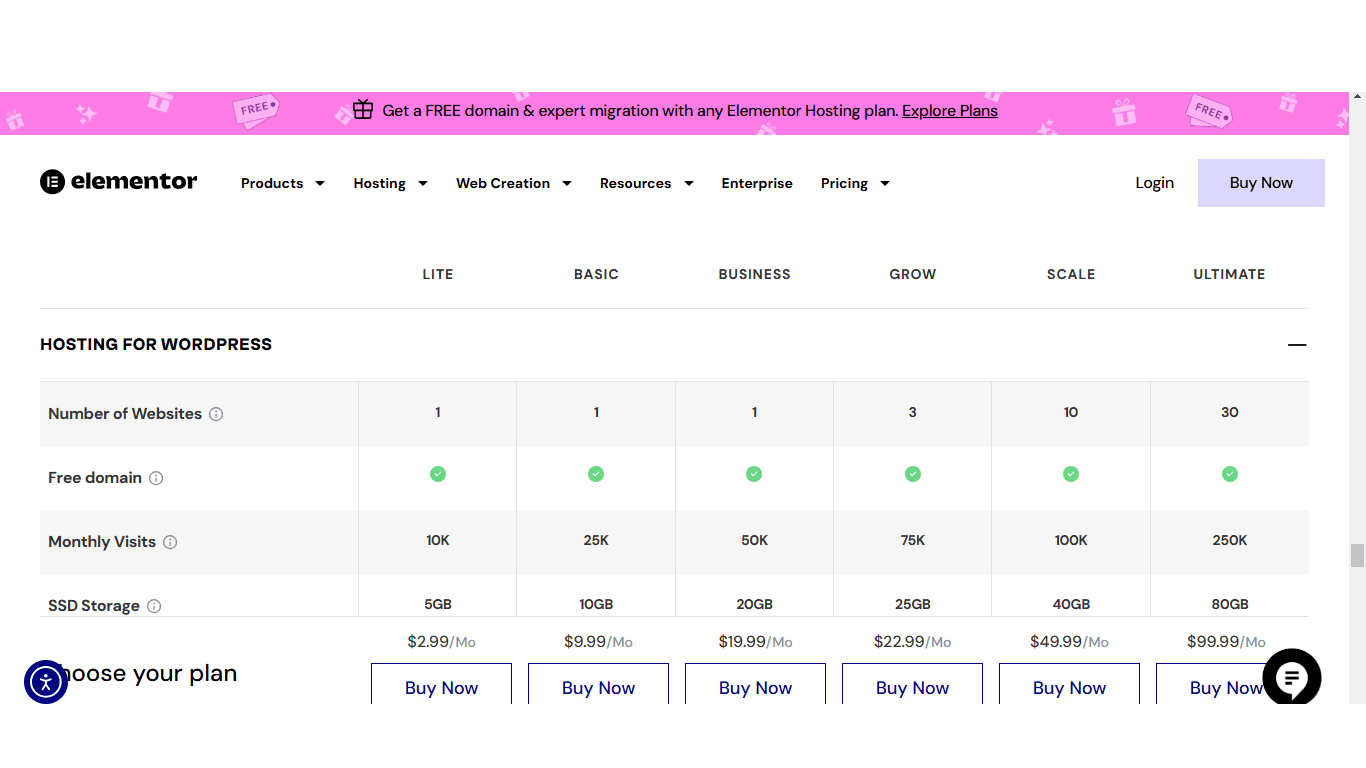Click the SSD Storage row label
Image resolution: width=1366 pixels, height=768 pixels.
click(94, 606)
